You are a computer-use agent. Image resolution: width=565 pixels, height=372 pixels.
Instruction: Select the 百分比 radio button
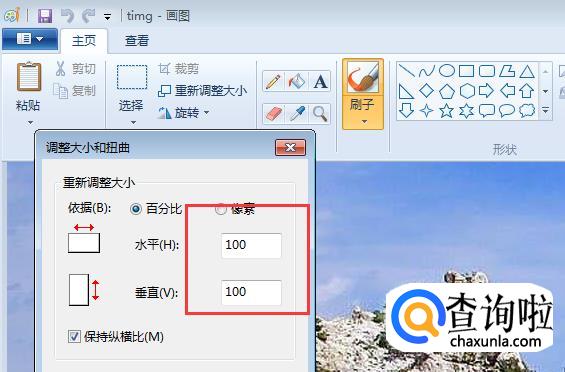(x=135, y=209)
